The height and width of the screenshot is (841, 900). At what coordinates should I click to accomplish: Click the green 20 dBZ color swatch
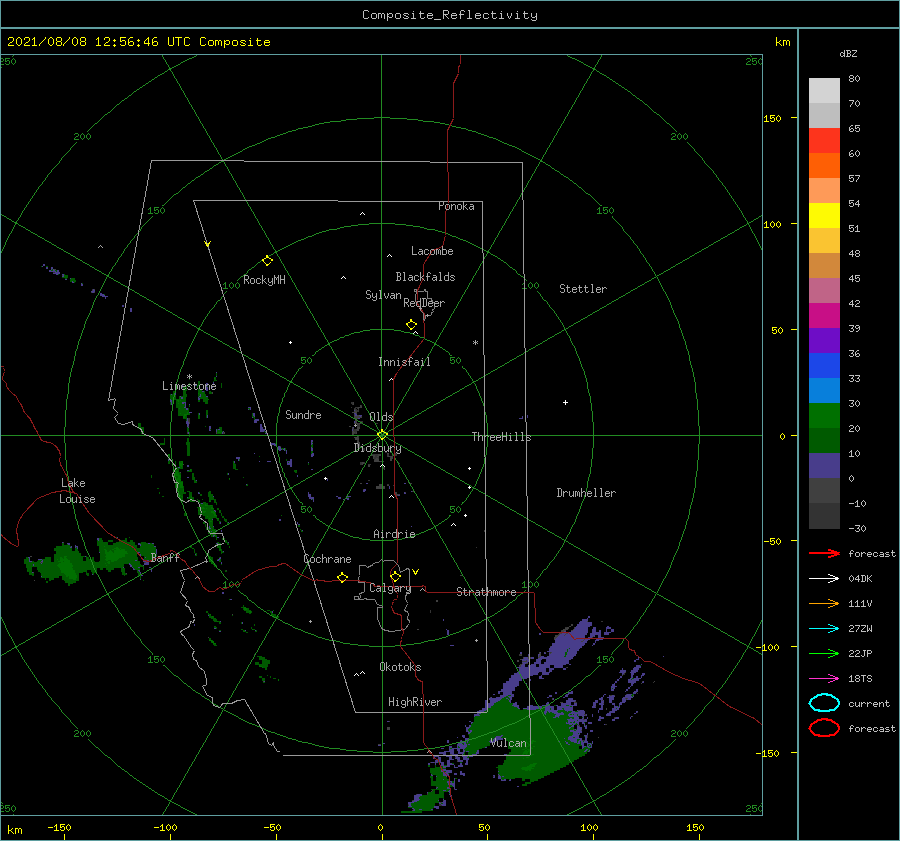click(x=824, y=416)
